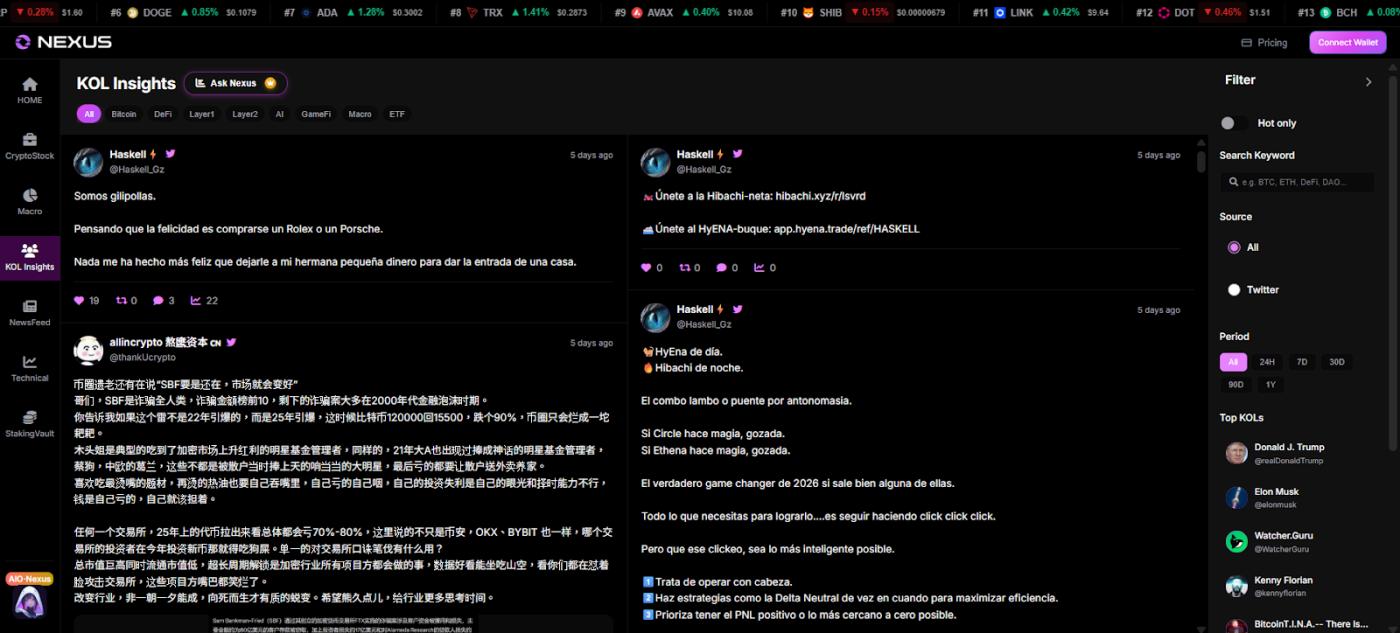Collapse the Filter panel chevron

point(1368,82)
